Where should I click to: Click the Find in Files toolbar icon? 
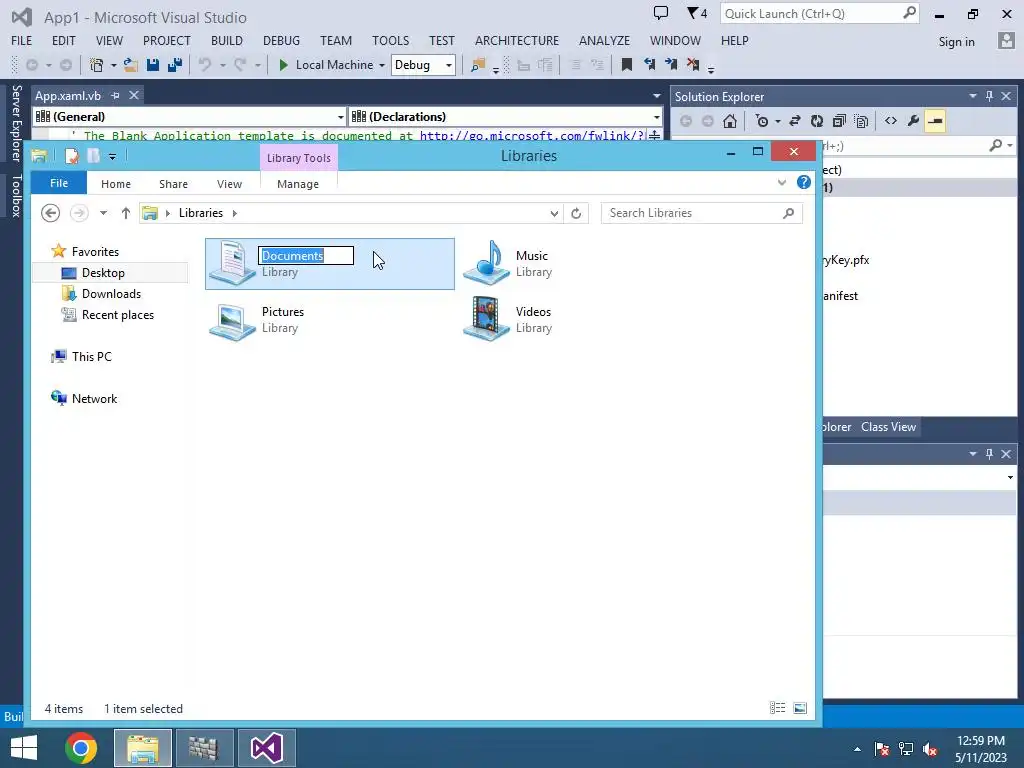point(478,65)
